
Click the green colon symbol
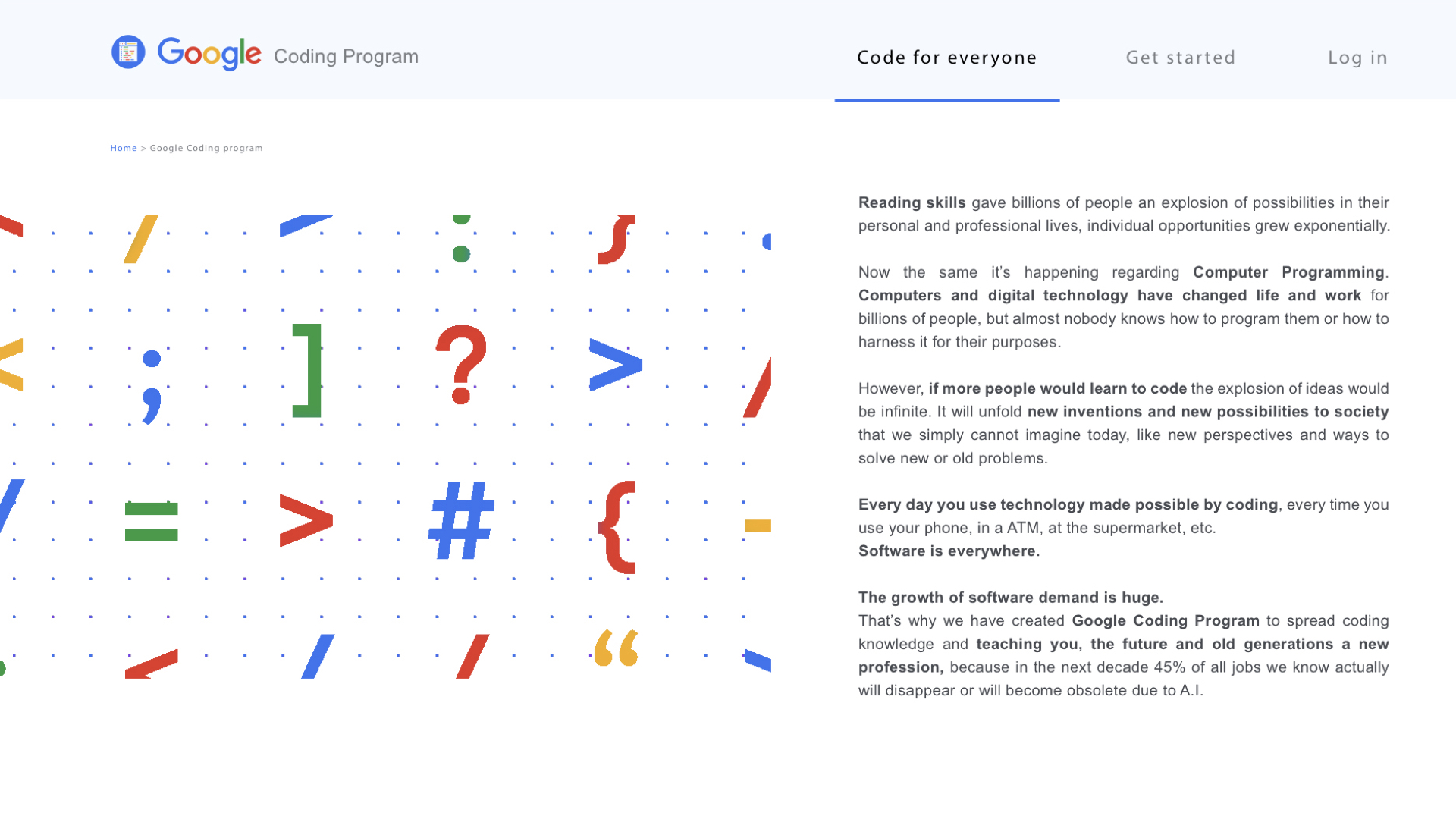461,240
